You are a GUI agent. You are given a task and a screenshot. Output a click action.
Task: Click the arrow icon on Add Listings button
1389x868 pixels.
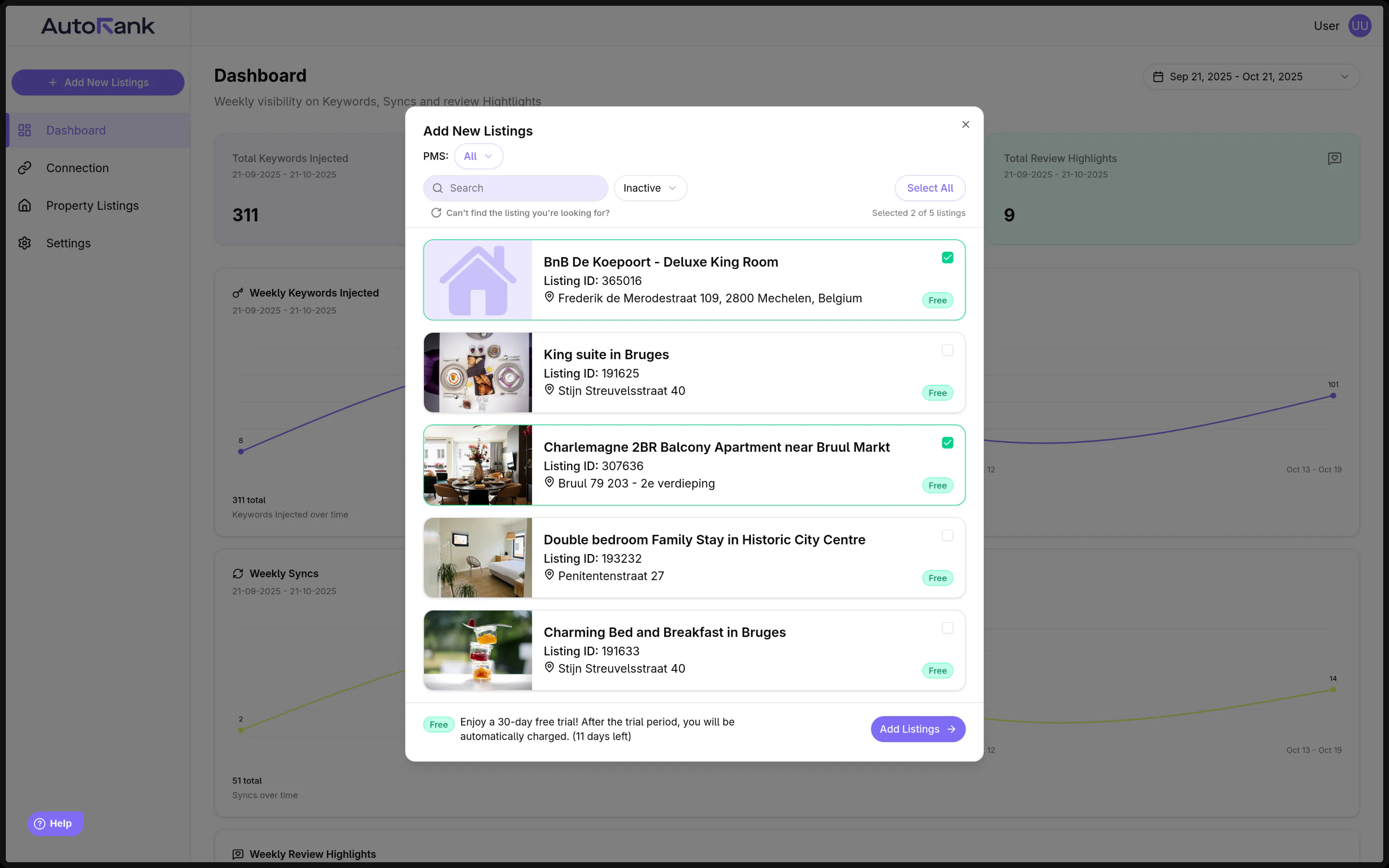click(951, 729)
